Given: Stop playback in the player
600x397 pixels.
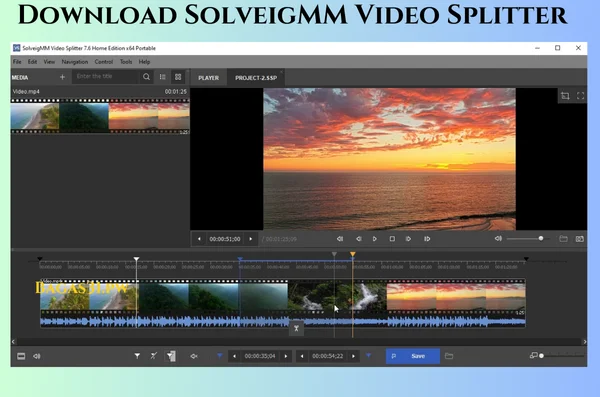Looking at the screenshot, I should (x=392, y=239).
